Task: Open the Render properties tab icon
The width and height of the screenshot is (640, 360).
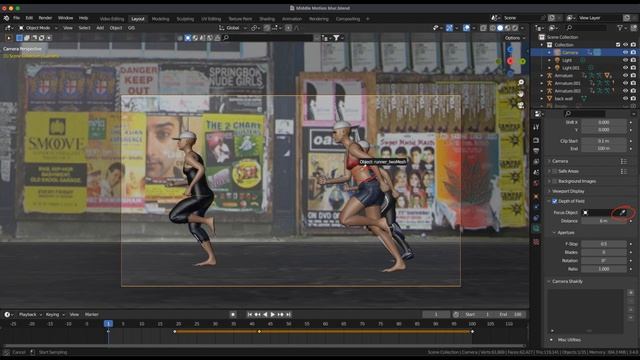Action: point(536,140)
